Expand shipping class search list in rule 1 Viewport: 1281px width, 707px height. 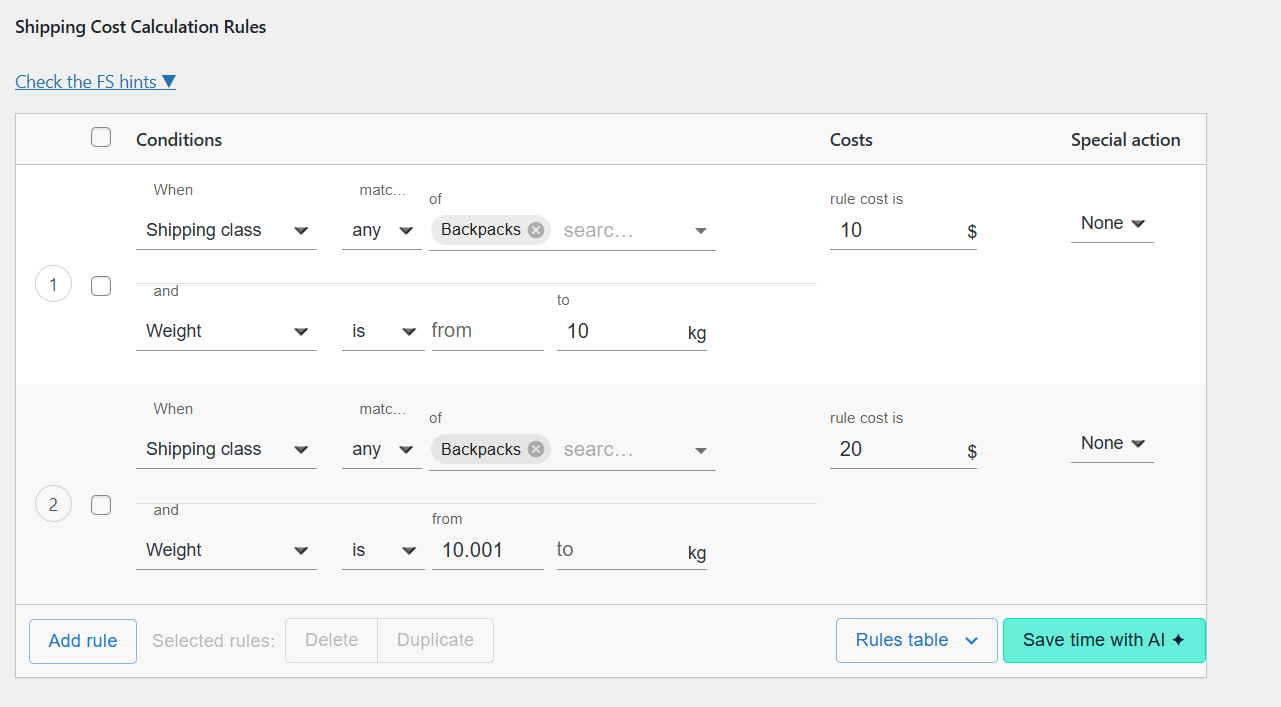701,231
